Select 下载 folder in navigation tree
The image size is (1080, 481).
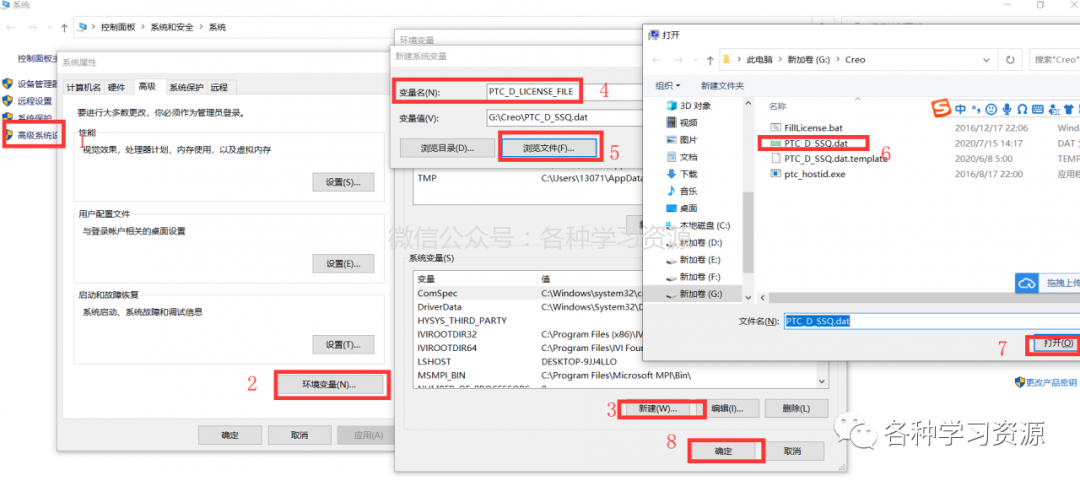click(x=681, y=174)
